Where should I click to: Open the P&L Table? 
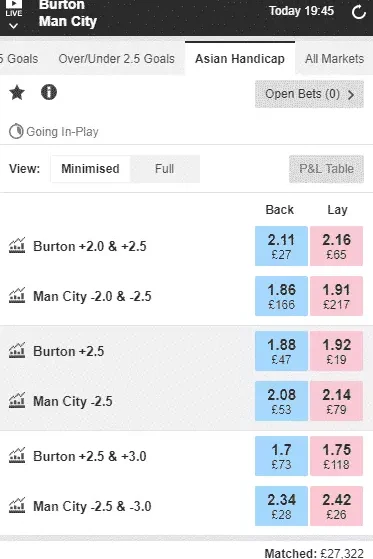tap(326, 169)
